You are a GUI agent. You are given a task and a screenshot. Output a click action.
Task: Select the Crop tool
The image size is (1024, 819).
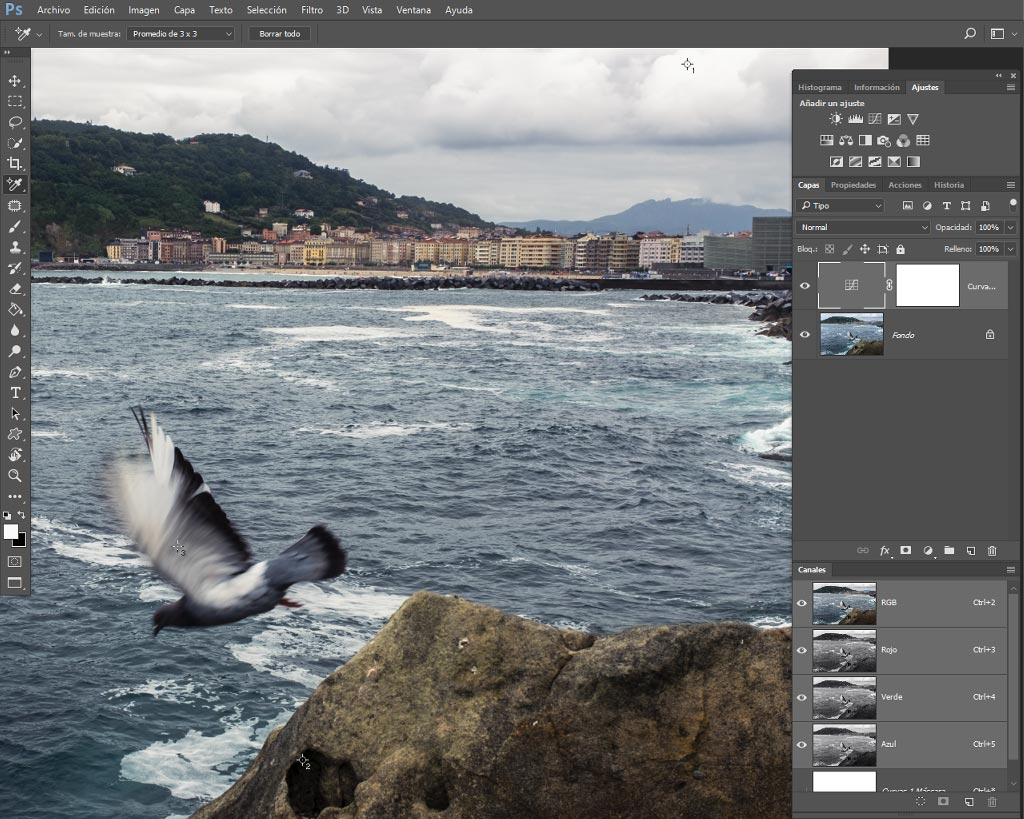[14, 164]
